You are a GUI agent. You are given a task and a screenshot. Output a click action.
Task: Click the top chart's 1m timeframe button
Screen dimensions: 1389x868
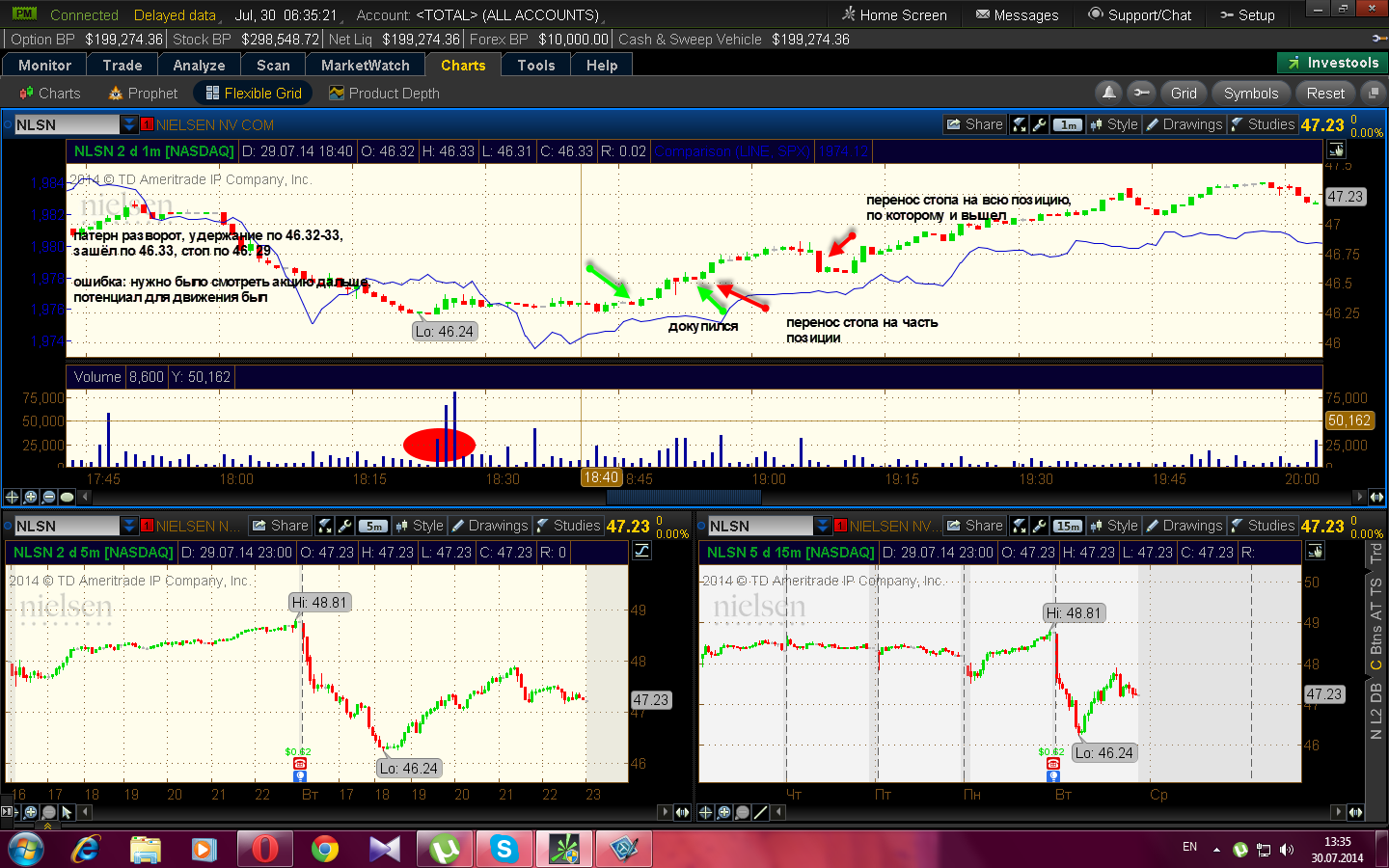1068,124
